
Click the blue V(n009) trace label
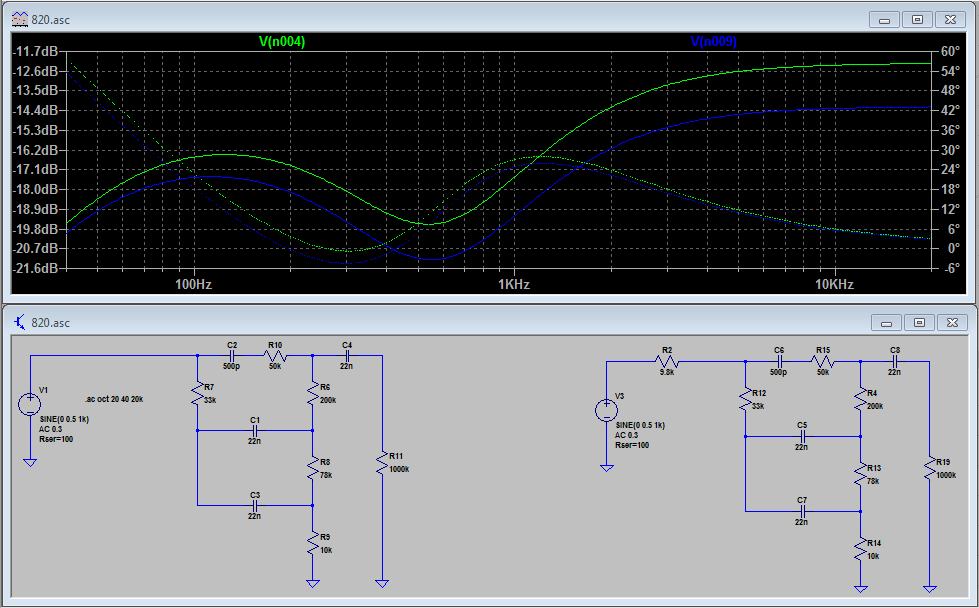pos(714,41)
